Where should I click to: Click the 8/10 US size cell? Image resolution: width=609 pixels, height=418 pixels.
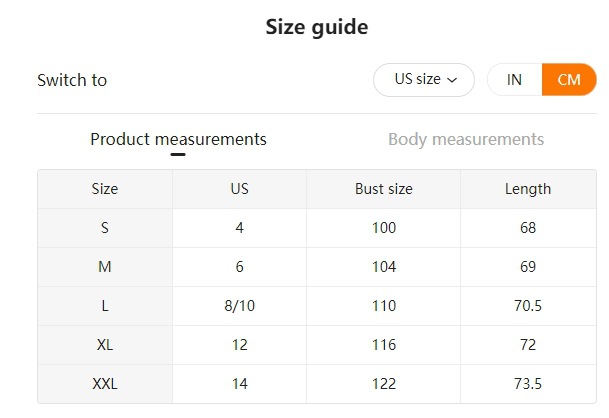tap(239, 306)
